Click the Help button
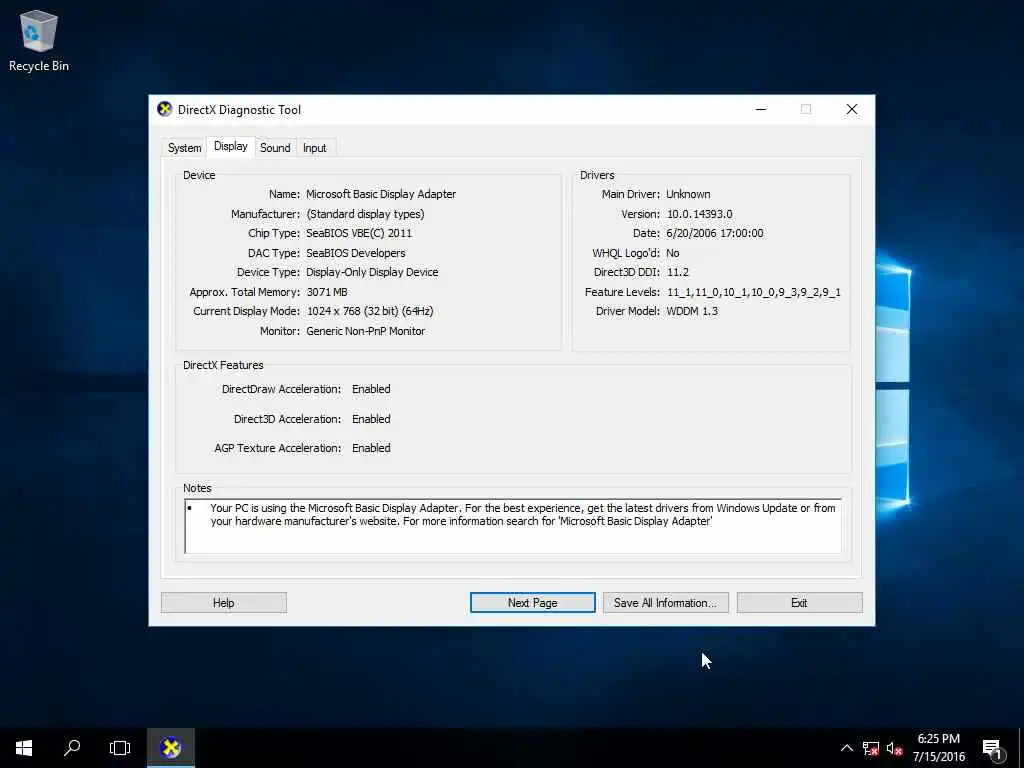1024x768 pixels. [223, 603]
